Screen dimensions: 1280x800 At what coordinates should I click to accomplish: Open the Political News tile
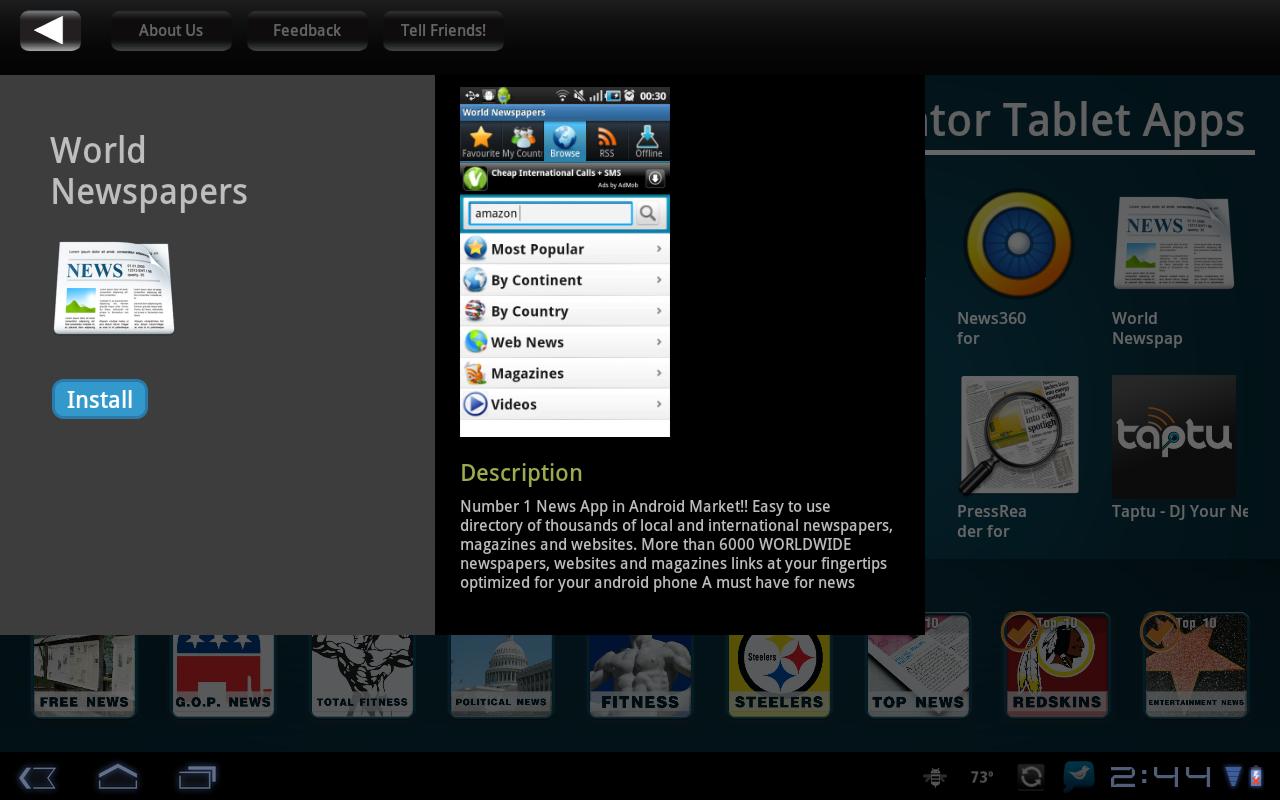pyautogui.click(x=501, y=674)
